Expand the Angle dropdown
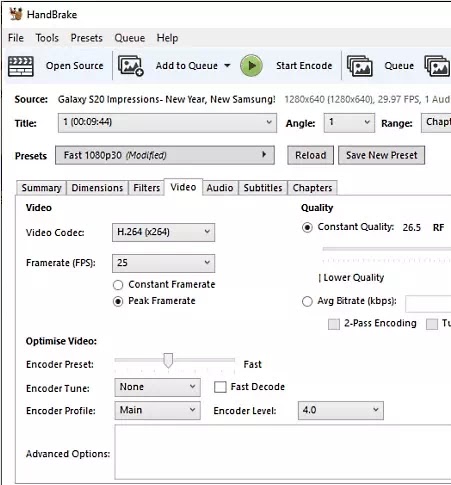 [349, 123]
